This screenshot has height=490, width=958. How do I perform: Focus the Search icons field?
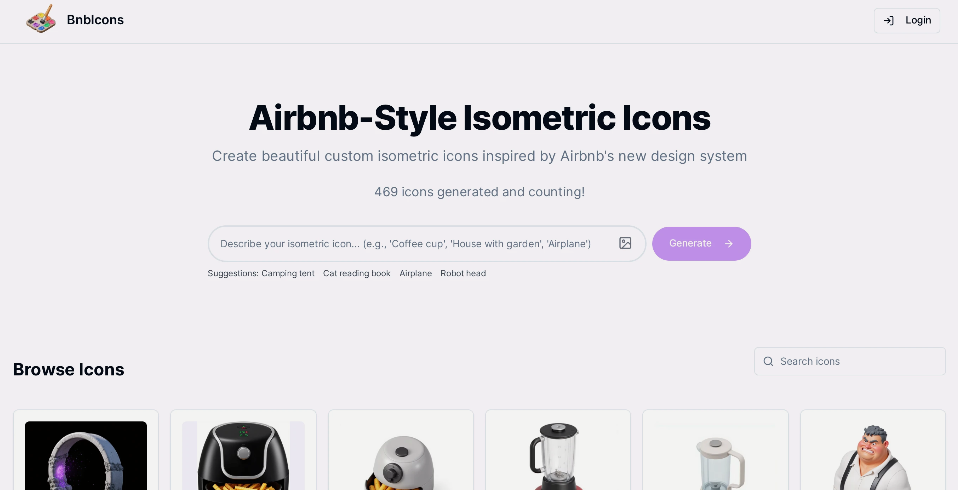tap(849, 361)
